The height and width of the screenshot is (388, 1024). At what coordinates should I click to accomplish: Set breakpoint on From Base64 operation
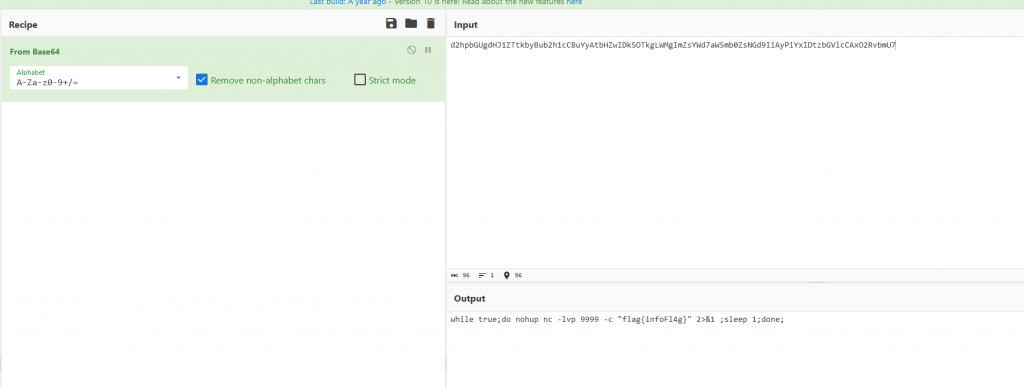[x=428, y=50]
